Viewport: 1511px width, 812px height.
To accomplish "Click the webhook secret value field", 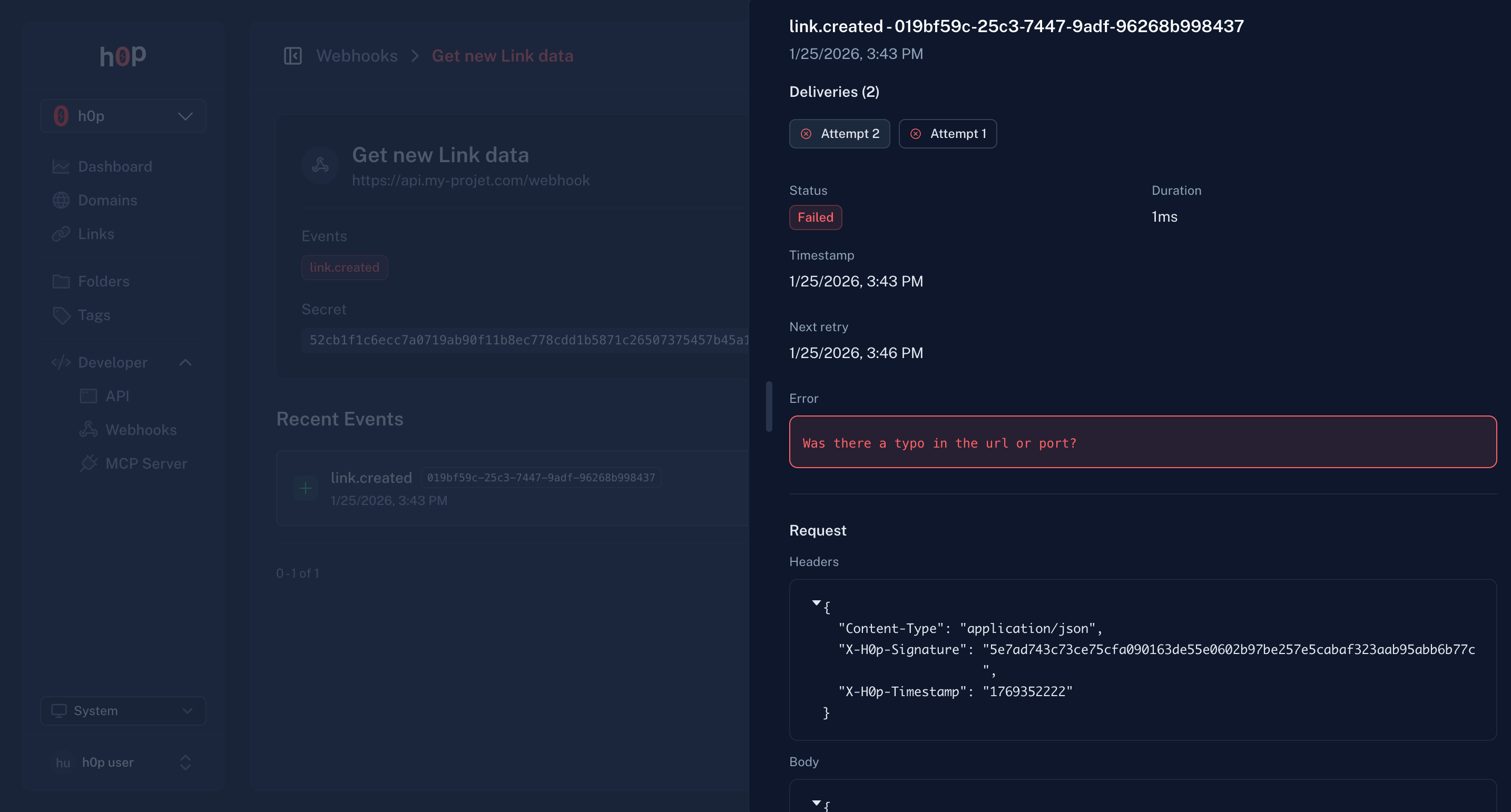I will (526, 340).
